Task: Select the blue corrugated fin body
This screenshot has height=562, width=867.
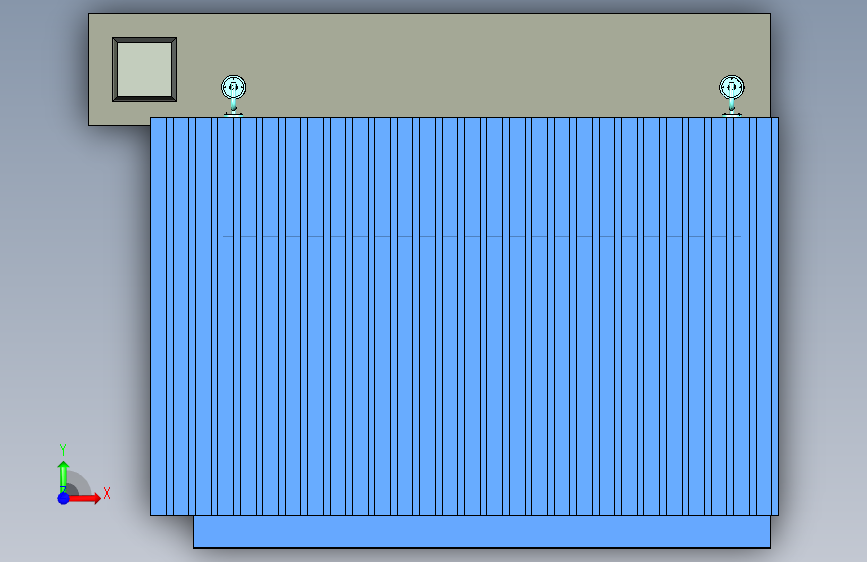Action: click(x=464, y=316)
